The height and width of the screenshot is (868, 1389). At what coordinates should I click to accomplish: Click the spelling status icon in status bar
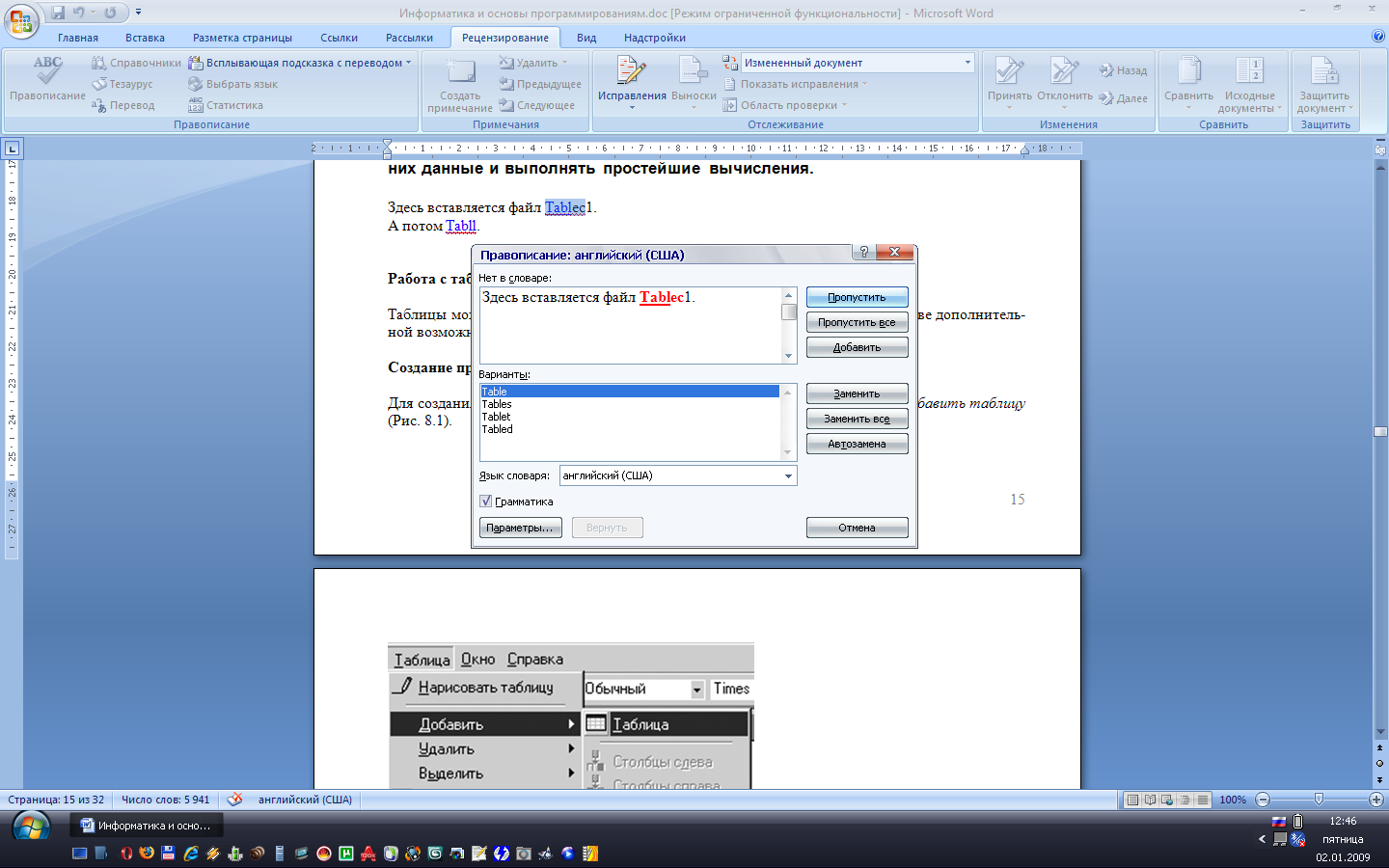[234, 800]
